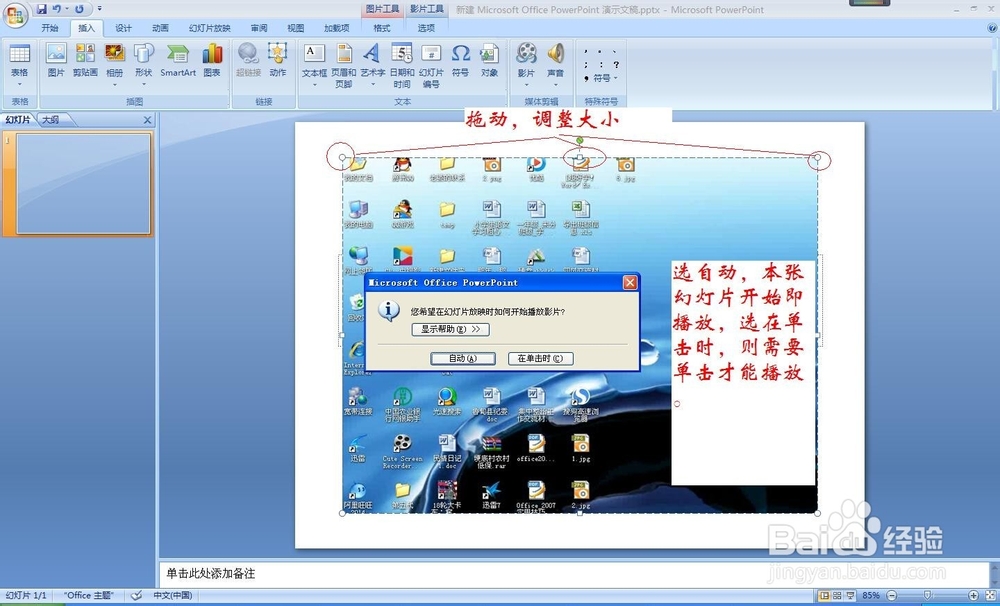Open the round Office button menu
The width and height of the screenshot is (1000, 606).
(x=15, y=15)
